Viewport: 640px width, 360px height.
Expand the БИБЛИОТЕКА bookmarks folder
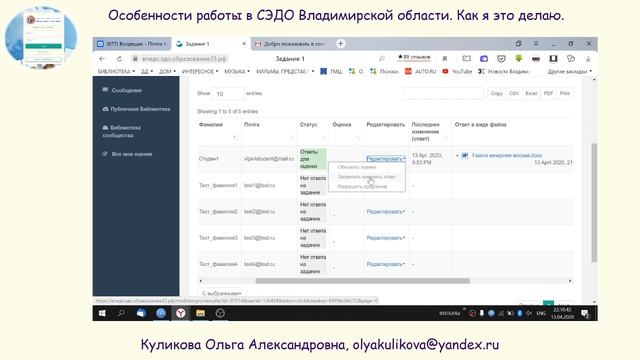pyautogui.click(x=116, y=71)
